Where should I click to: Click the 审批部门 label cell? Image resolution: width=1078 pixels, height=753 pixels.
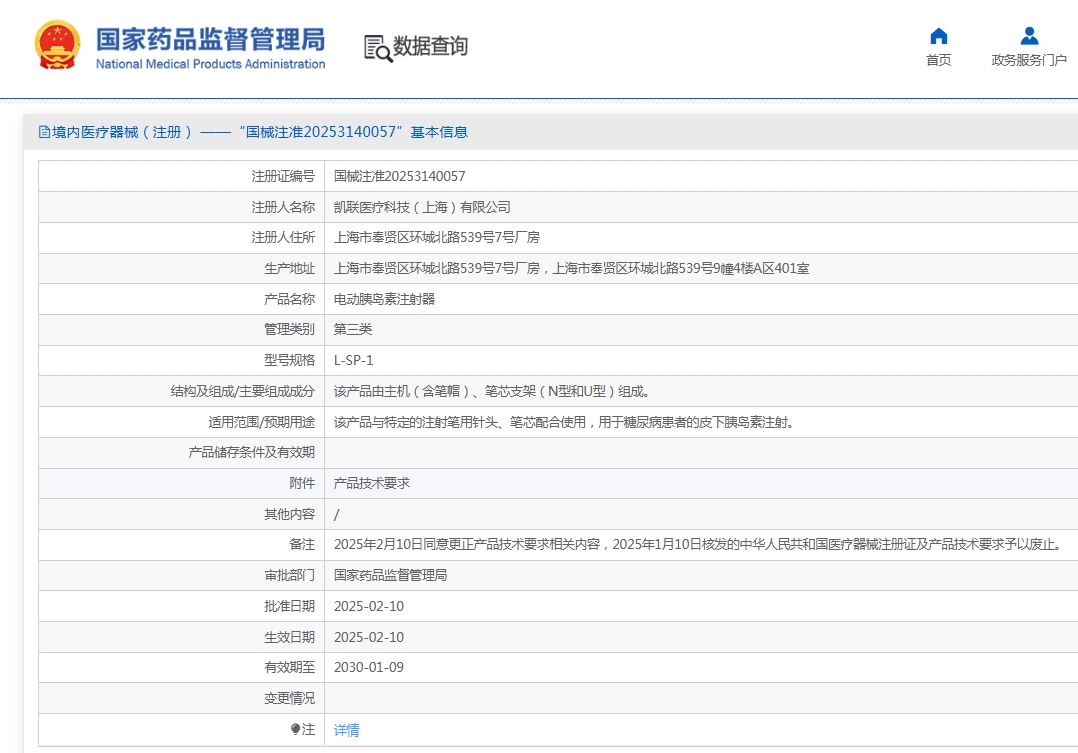(182, 575)
